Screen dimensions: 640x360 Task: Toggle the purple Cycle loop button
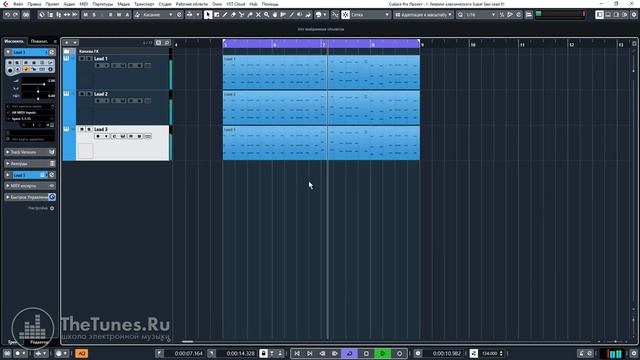(349, 353)
